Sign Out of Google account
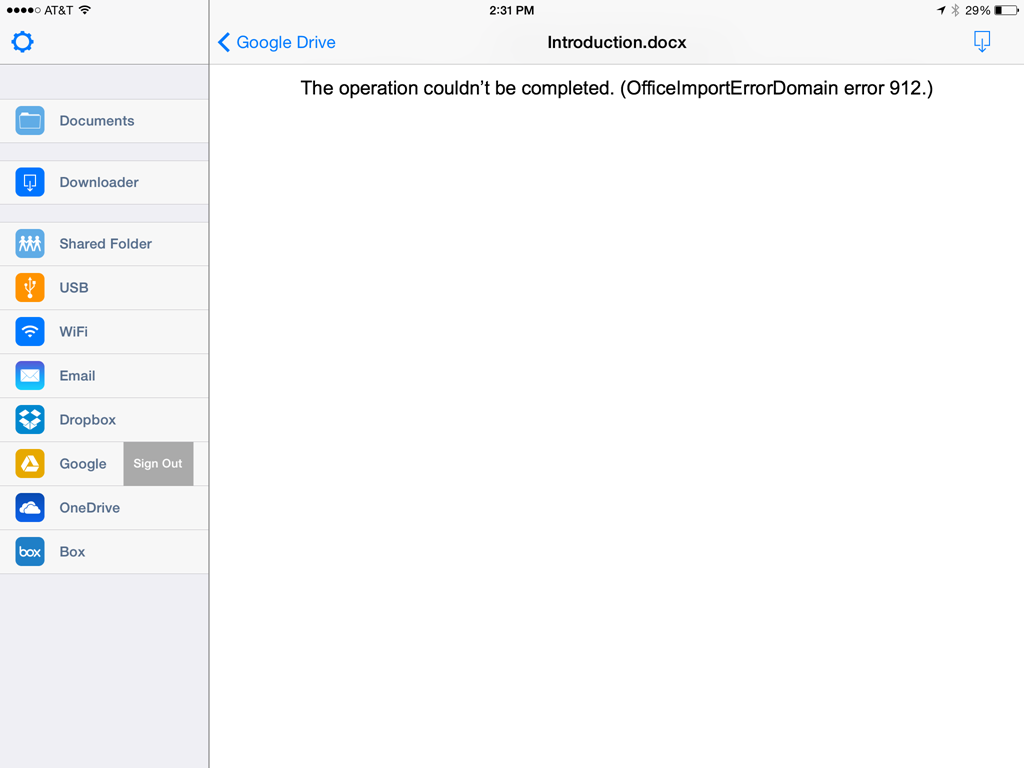This screenshot has width=1024, height=768. [x=158, y=464]
